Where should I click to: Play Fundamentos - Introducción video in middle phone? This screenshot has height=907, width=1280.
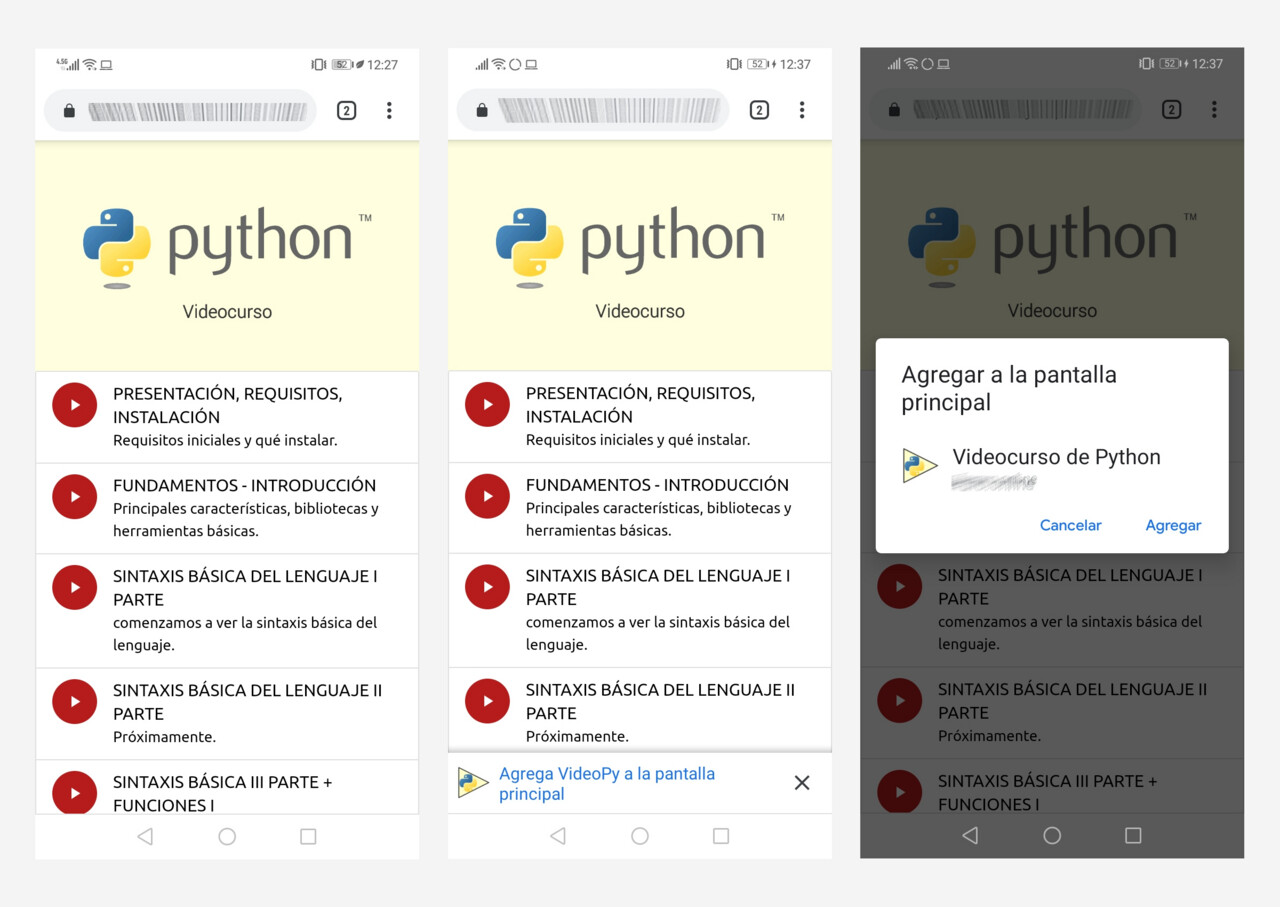[x=488, y=496]
